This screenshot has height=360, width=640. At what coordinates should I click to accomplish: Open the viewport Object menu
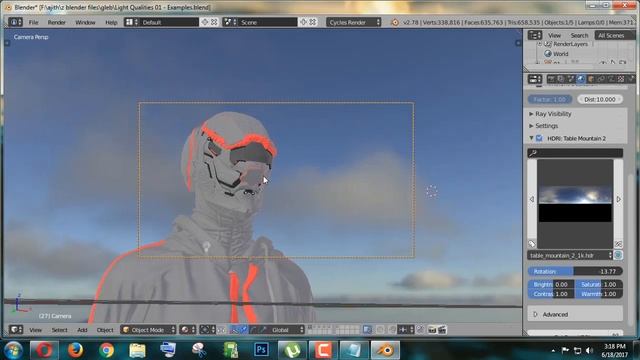click(x=105, y=330)
